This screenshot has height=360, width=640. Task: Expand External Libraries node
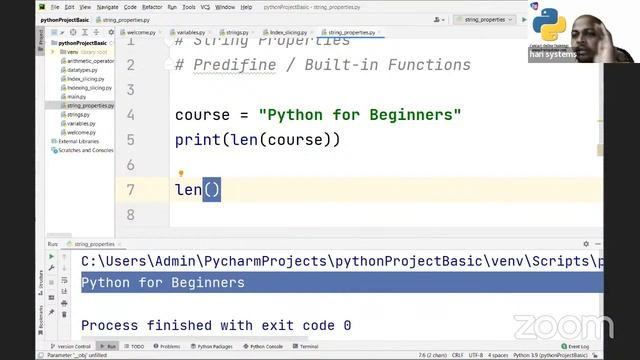click(75, 141)
